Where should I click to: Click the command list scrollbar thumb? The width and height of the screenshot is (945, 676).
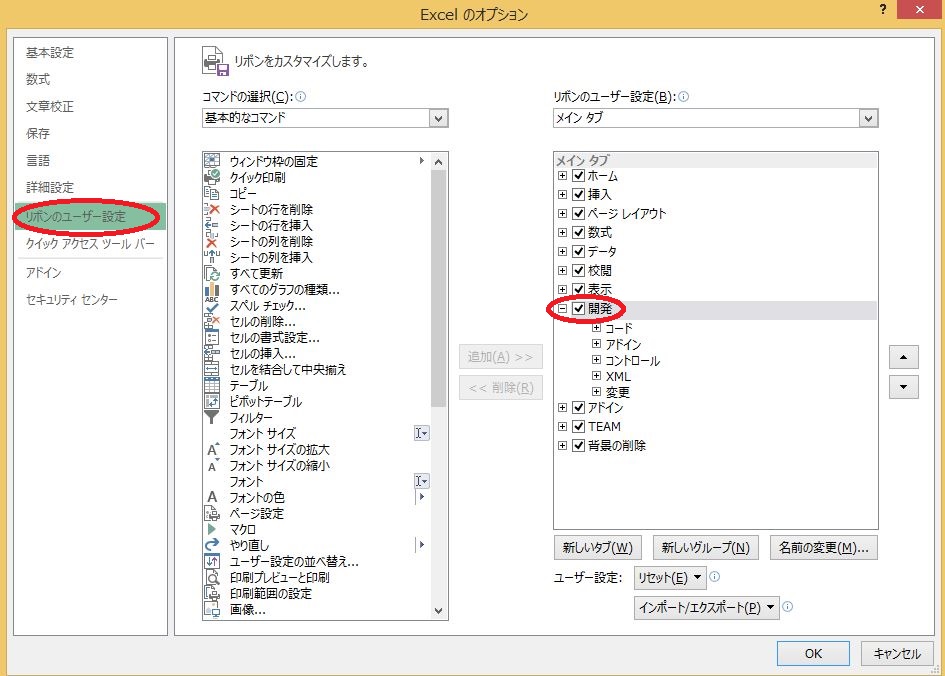pyautogui.click(x=438, y=288)
